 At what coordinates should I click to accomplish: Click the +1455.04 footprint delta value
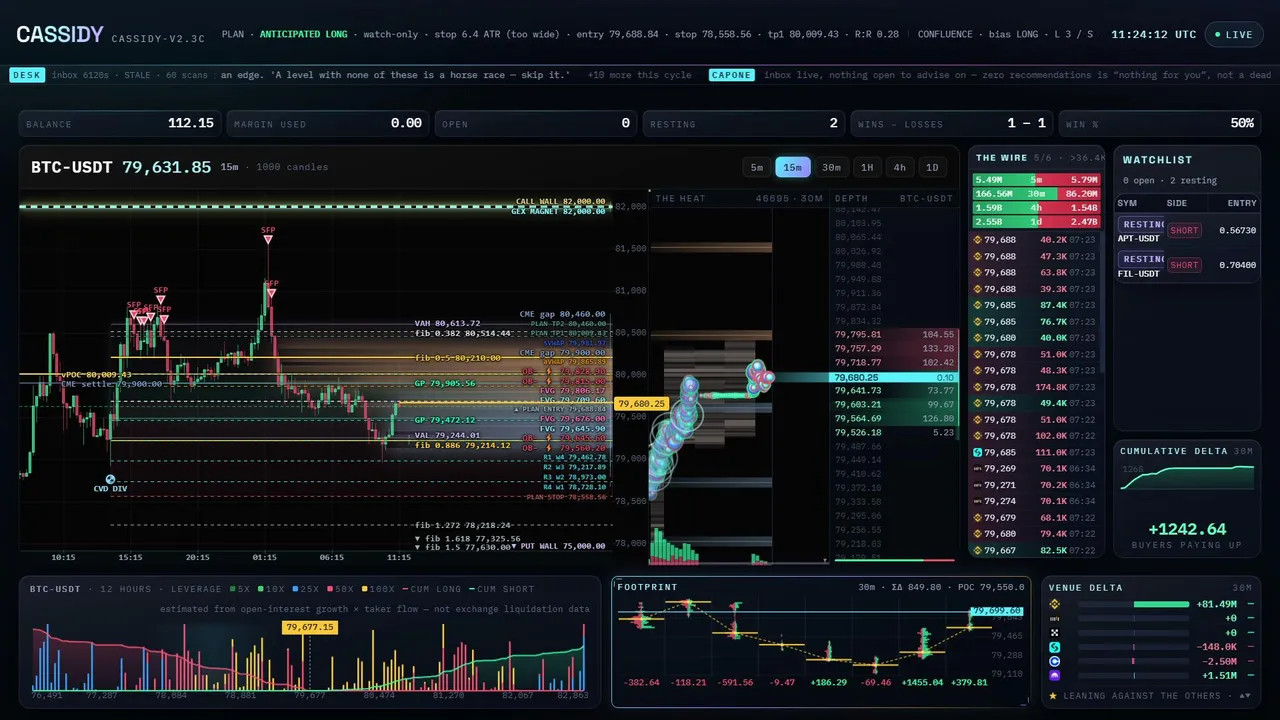pyautogui.click(x=923, y=683)
